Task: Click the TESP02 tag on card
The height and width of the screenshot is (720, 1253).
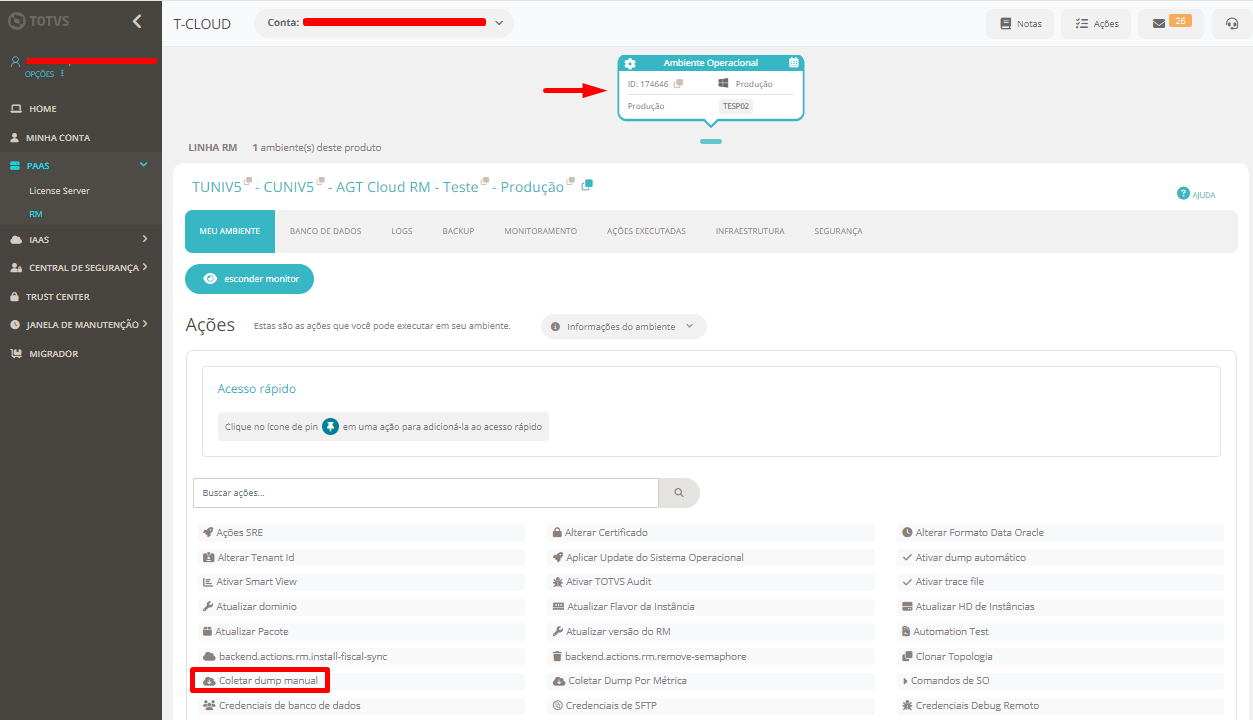Action: (x=736, y=106)
